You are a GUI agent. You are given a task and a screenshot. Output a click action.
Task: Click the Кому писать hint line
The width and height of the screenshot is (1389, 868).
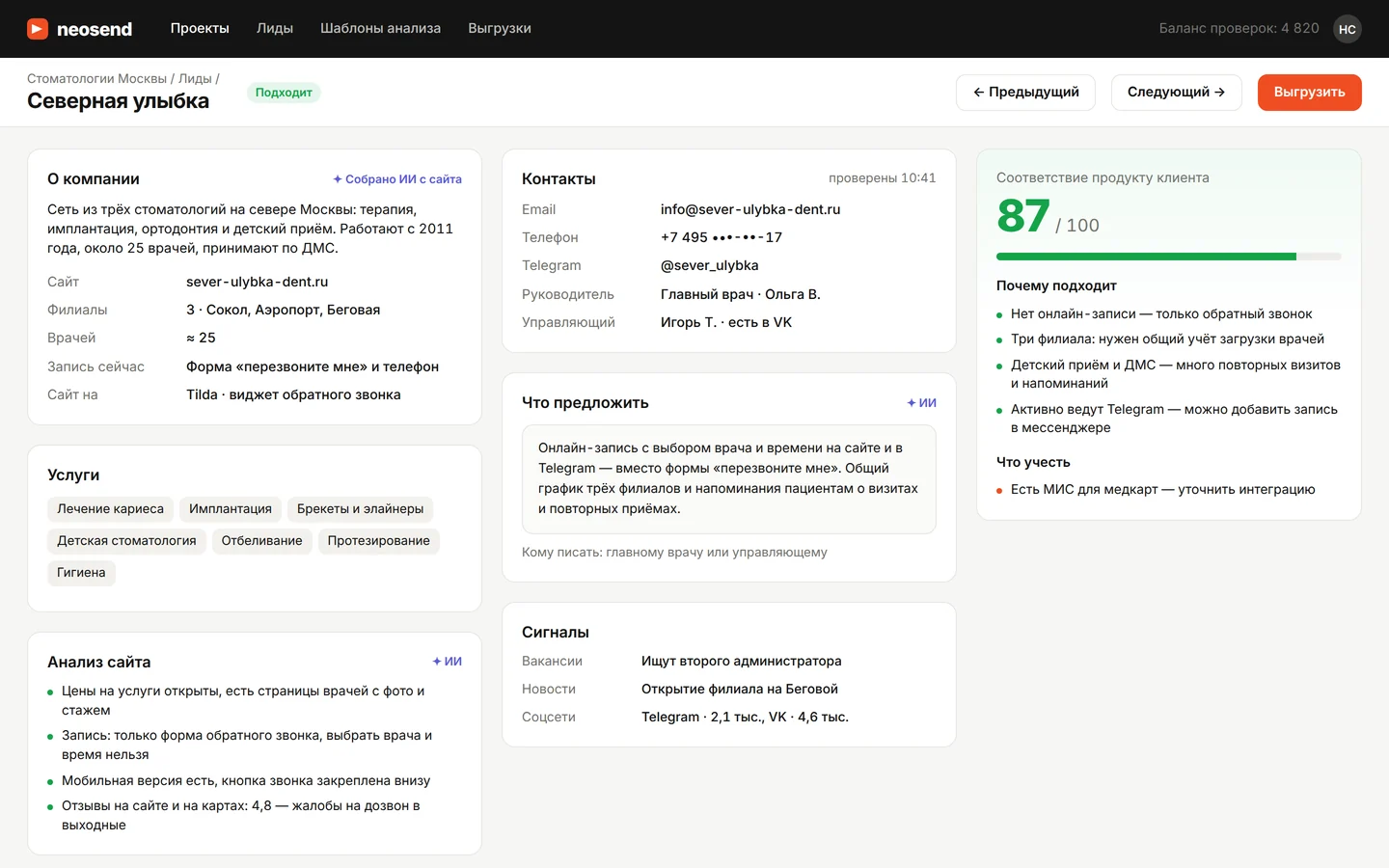674,553
